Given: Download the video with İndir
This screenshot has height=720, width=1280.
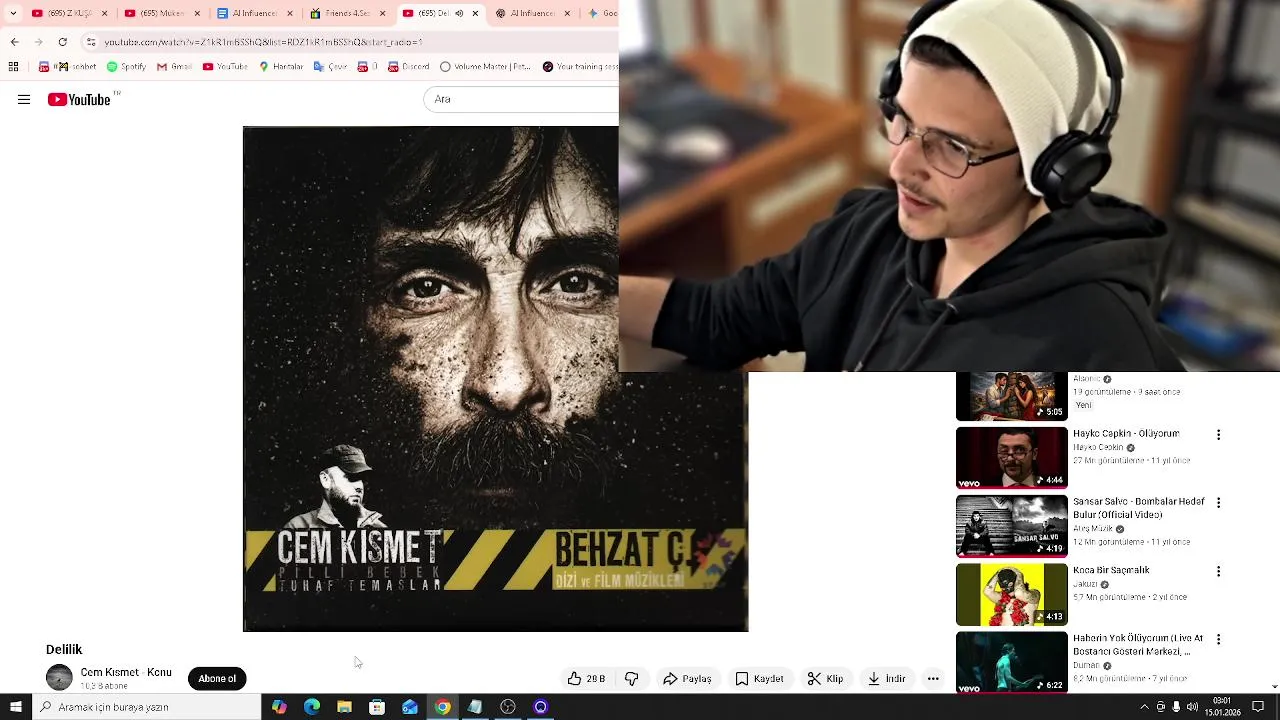Looking at the screenshot, I should click(x=887, y=678).
